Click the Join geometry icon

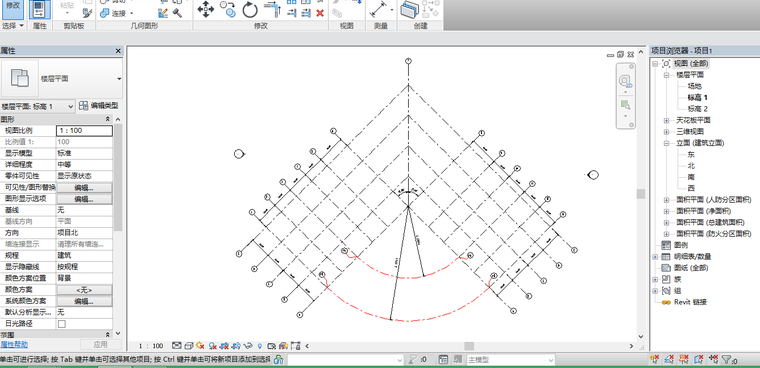pyautogui.click(x=104, y=14)
